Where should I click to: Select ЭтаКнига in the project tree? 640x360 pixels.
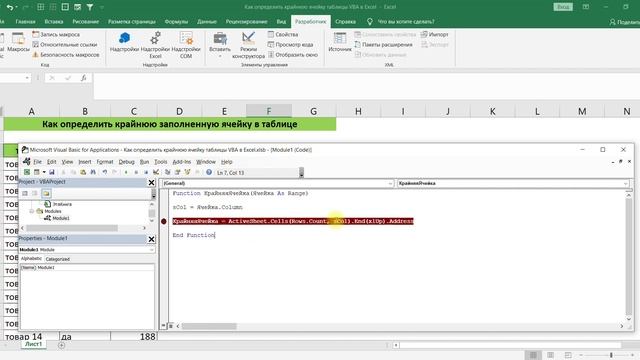62,204
